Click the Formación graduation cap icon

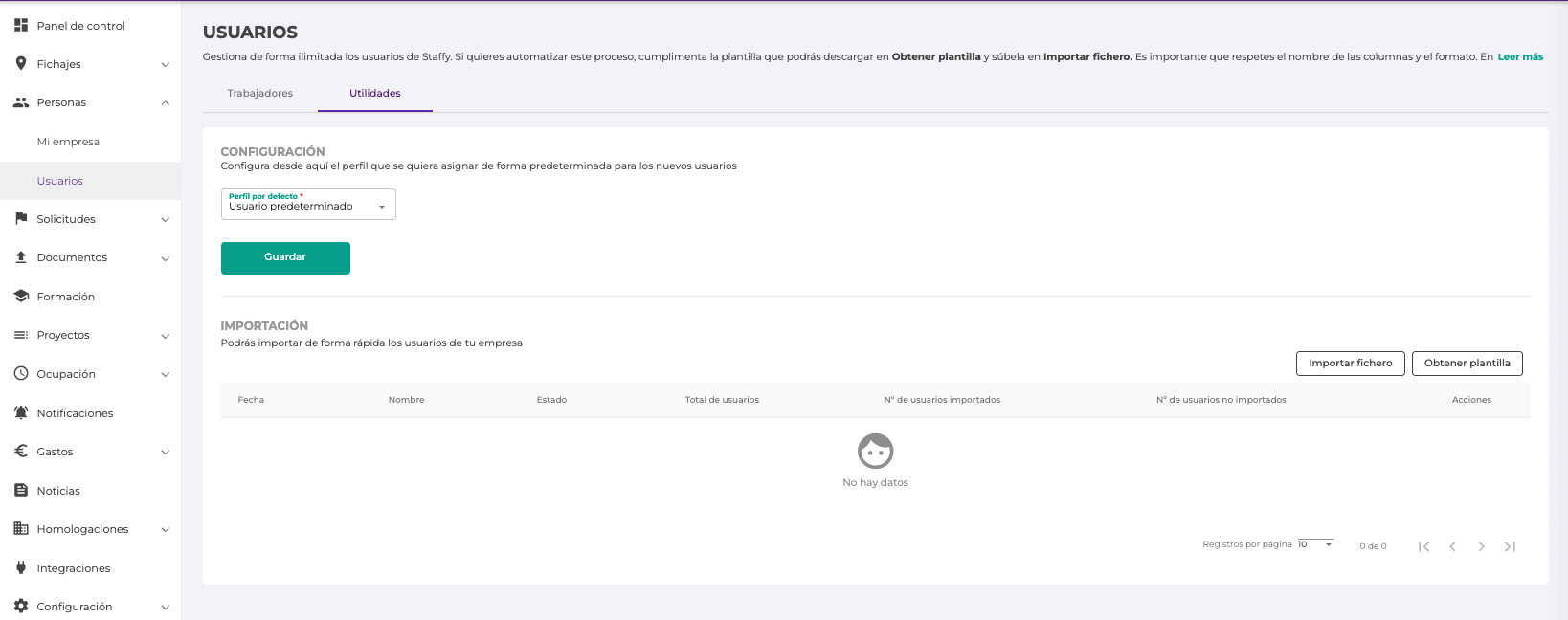click(x=21, y=297)
